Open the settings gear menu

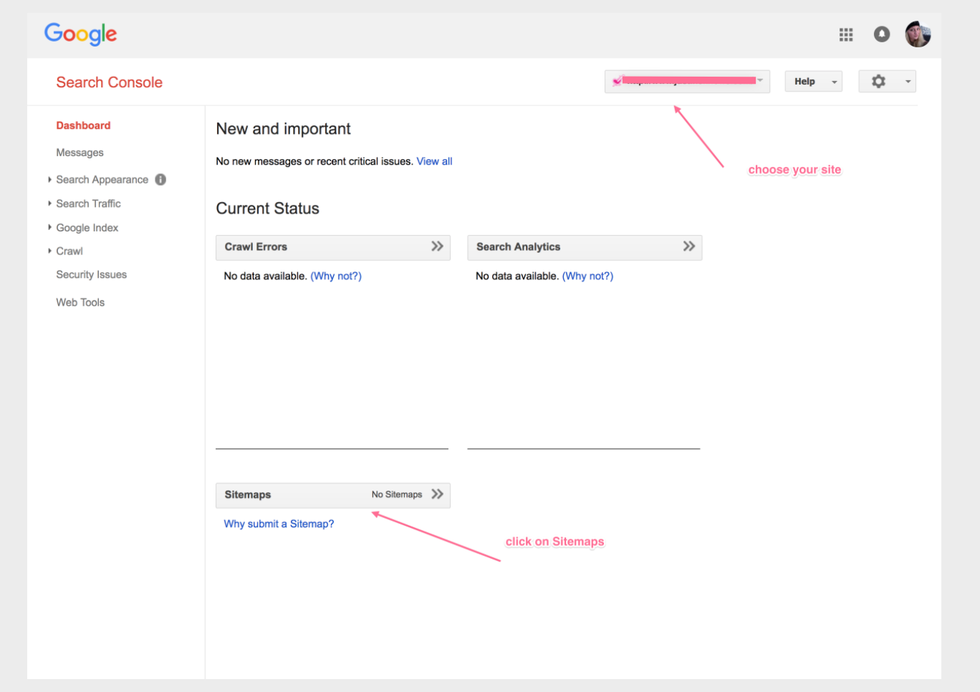(878, 81)
